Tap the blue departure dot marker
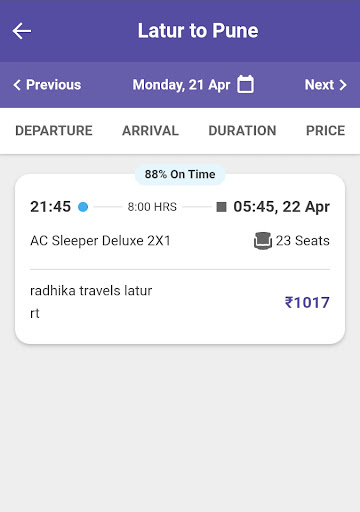360x512 pixels. [83, 207]
